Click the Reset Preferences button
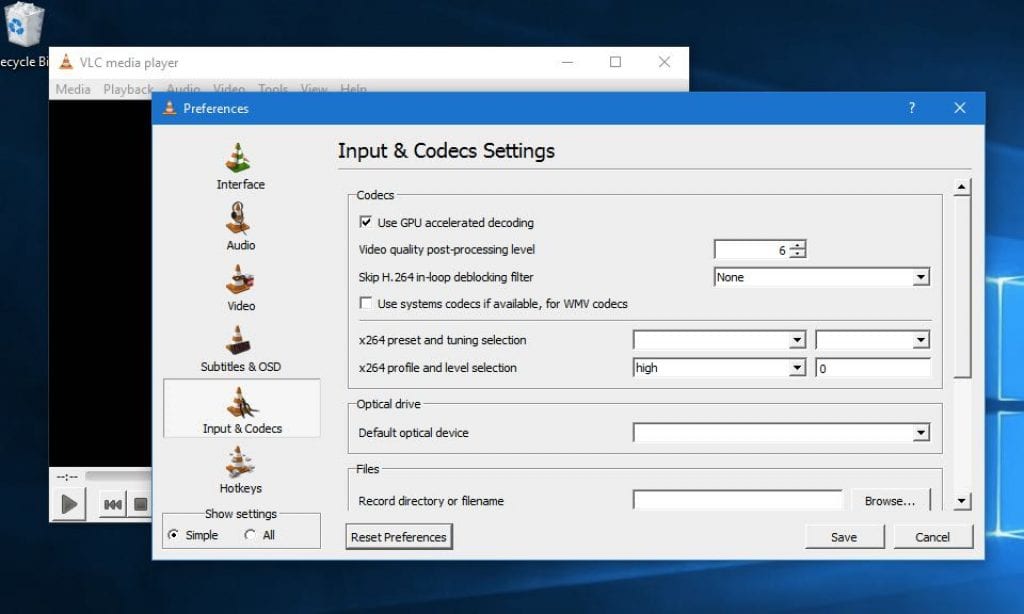The height and width of the screenshot is (614, 1024). coord(398,537)
